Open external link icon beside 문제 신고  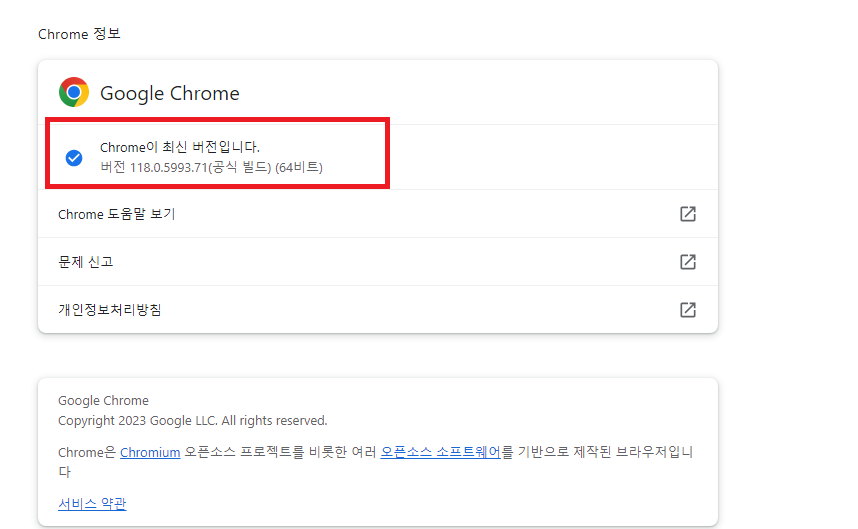tap(688, 262)
